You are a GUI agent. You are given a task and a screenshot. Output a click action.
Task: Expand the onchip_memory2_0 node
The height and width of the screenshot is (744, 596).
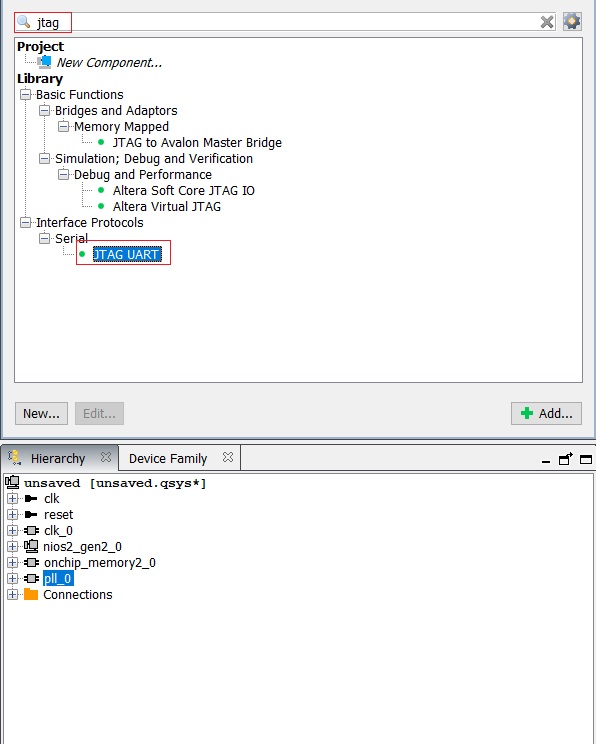click(x=13, y=562)
